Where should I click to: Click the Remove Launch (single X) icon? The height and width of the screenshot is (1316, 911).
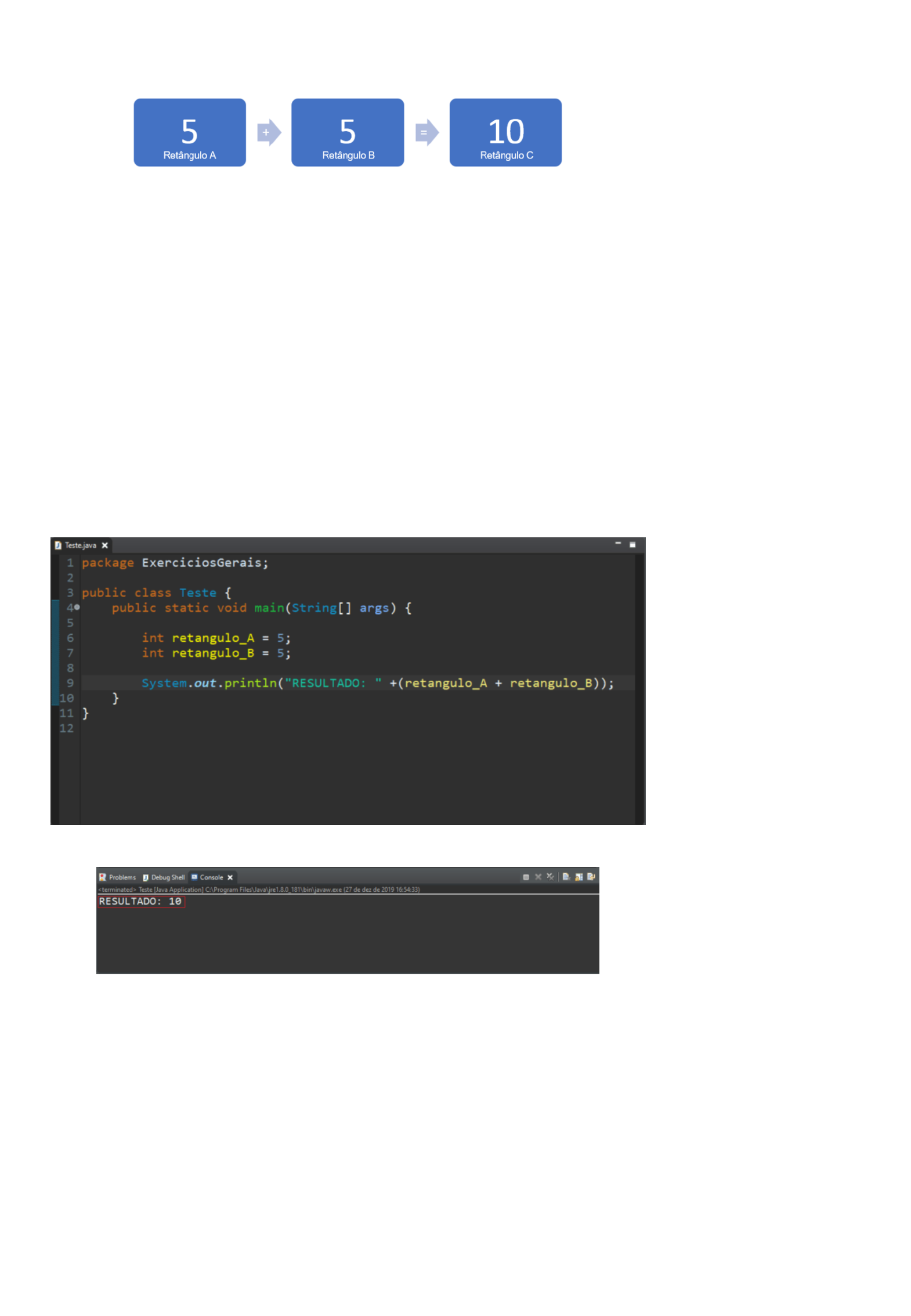(538, 877)
